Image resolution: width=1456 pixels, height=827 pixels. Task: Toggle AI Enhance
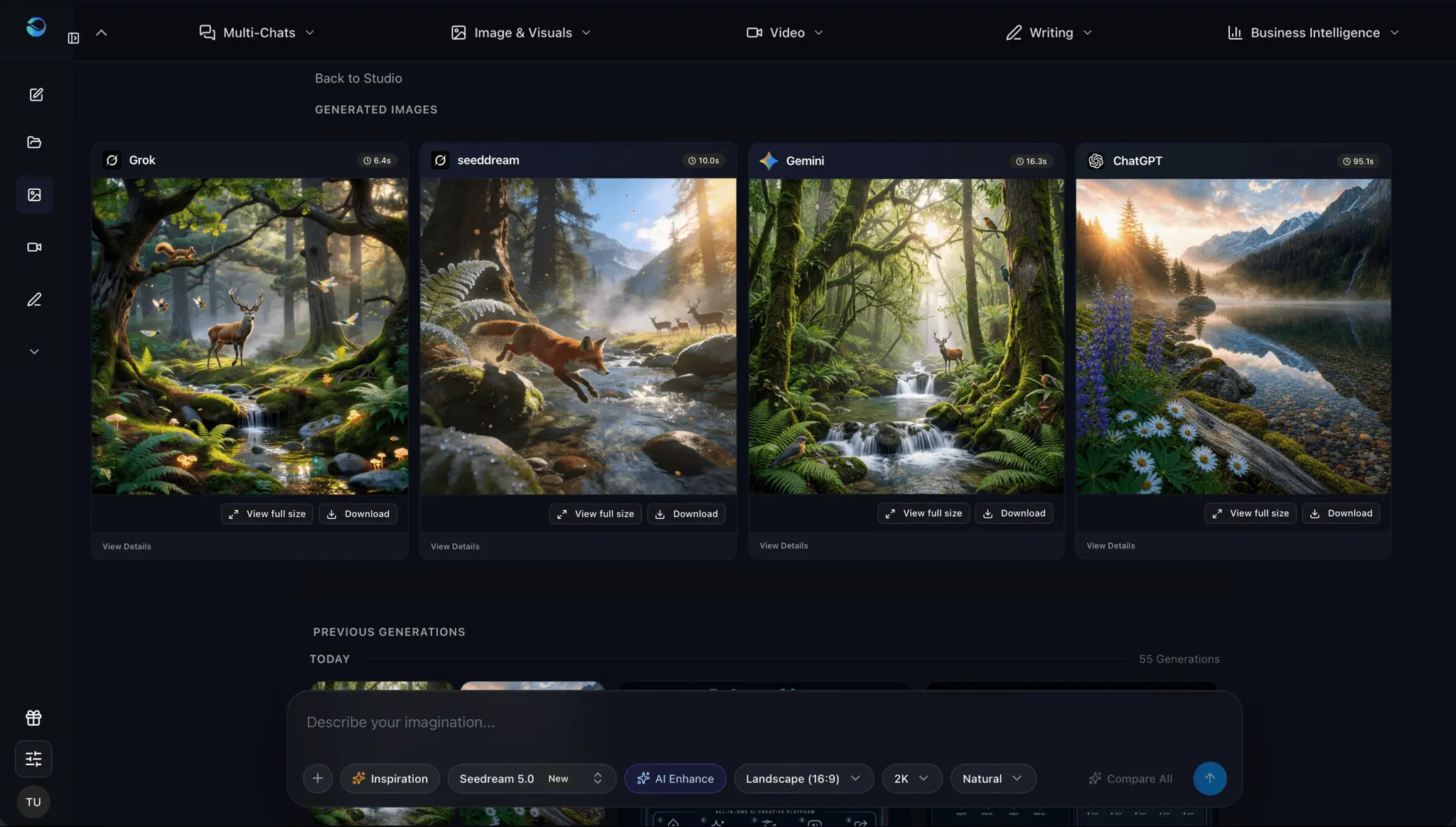point(675,779)
